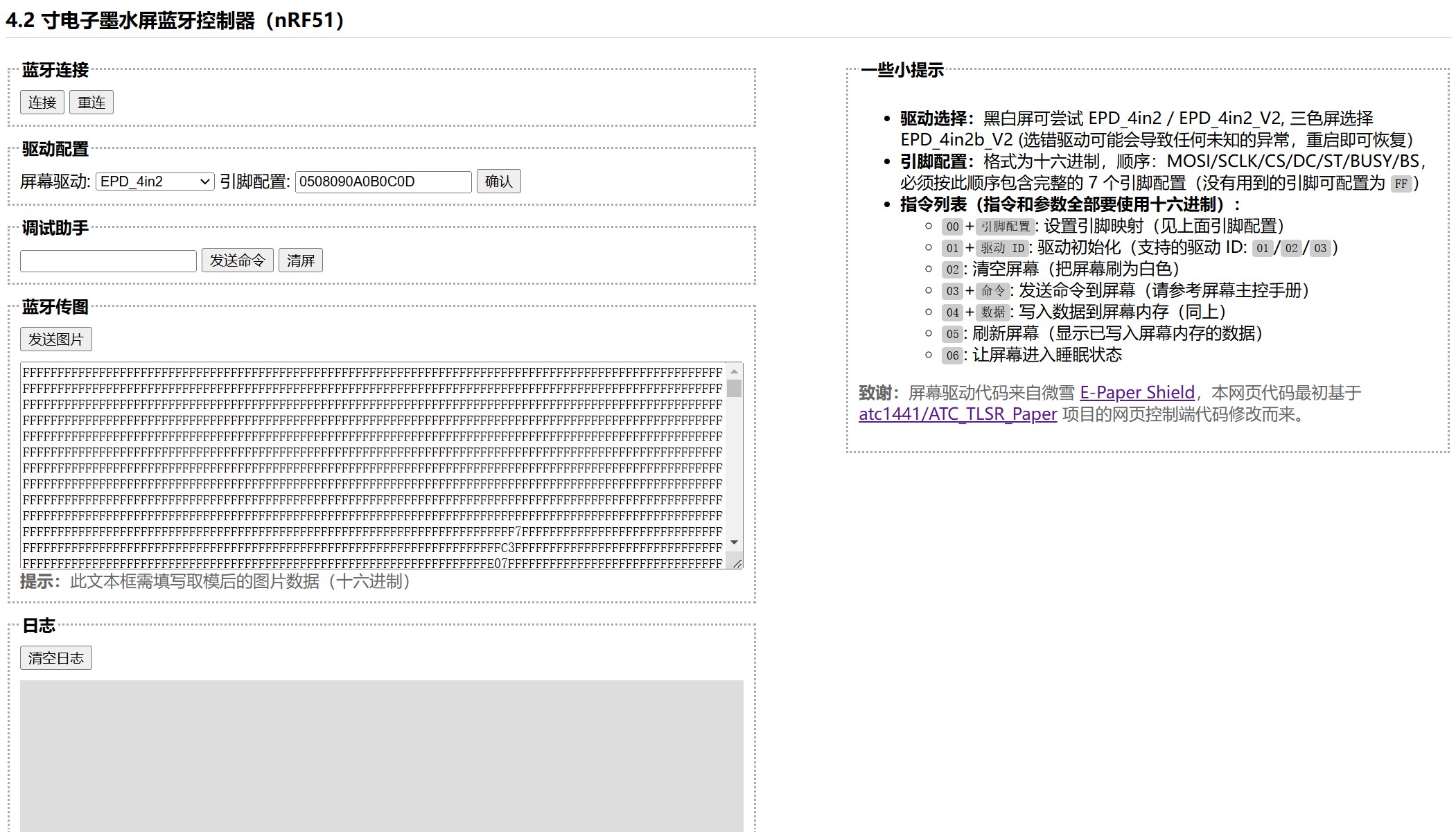Click inside the hex image data textarea
Viewport: 1456px width, 832px height.
tap(372, 464)
